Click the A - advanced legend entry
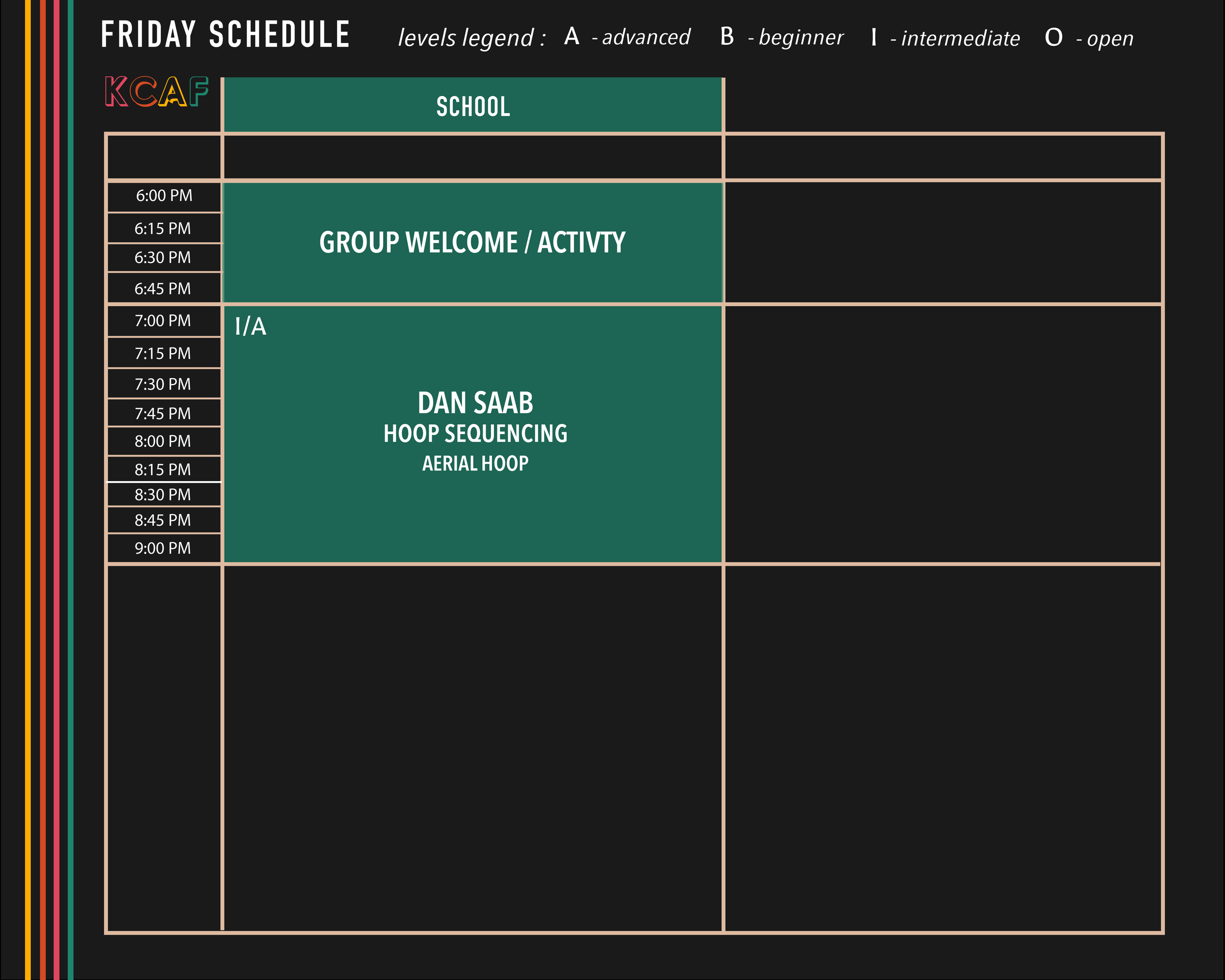 (x=627, y=37)
